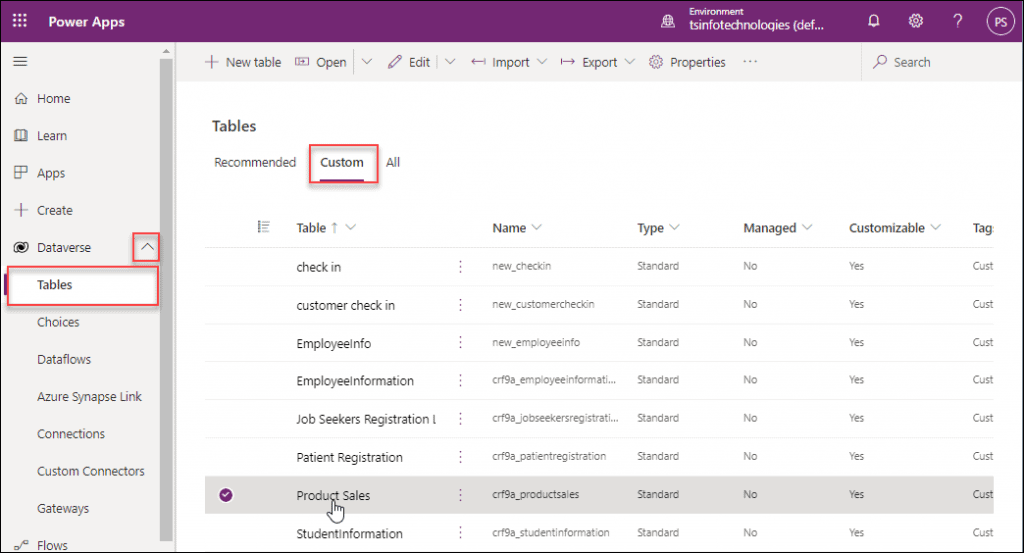Open the StudentInformation table
Viewport: 1024px width, 553px height.
tap(349, 533)
